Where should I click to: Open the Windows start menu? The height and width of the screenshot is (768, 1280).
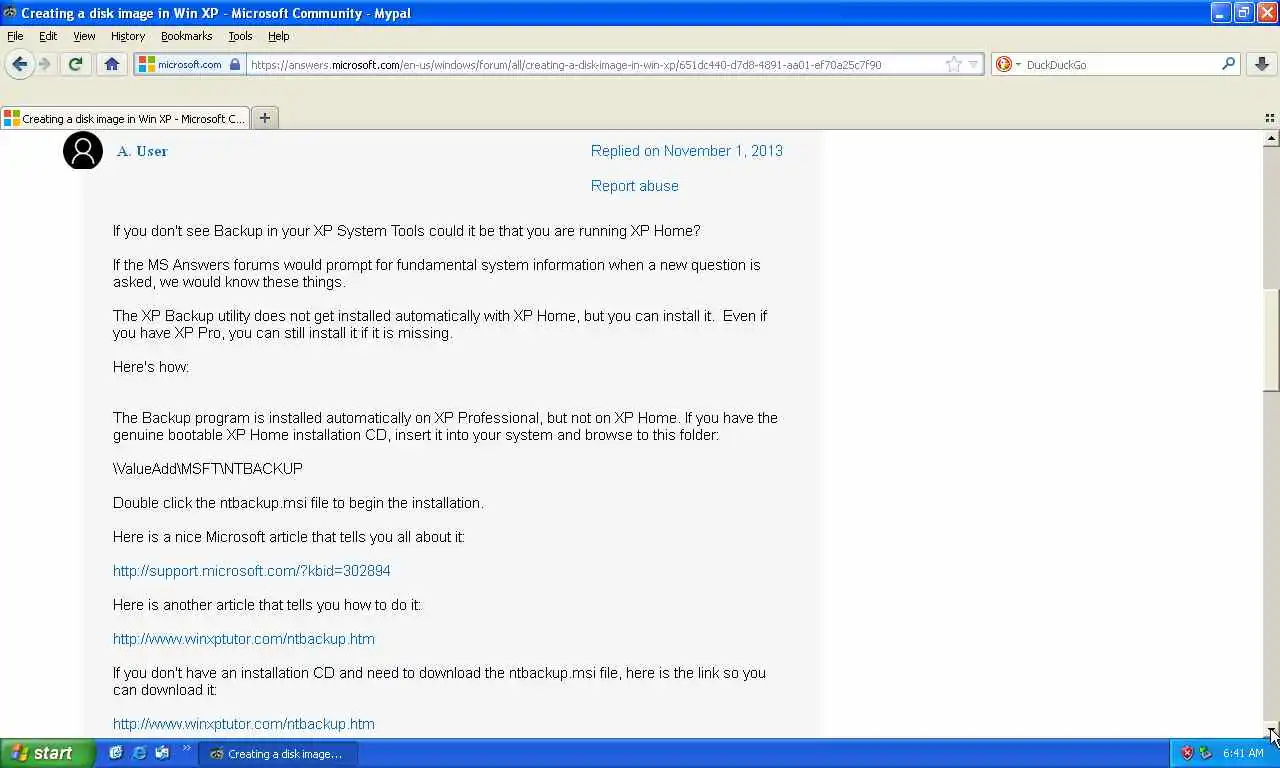[x=48, y=754]
